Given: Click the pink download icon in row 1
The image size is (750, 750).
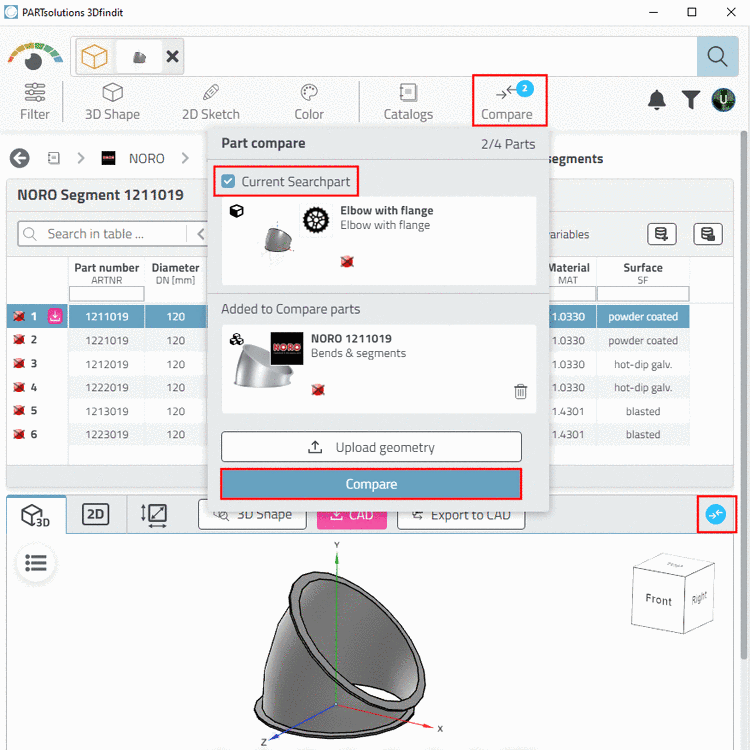Looking at the screenshot, I should [x=55, y=316].
